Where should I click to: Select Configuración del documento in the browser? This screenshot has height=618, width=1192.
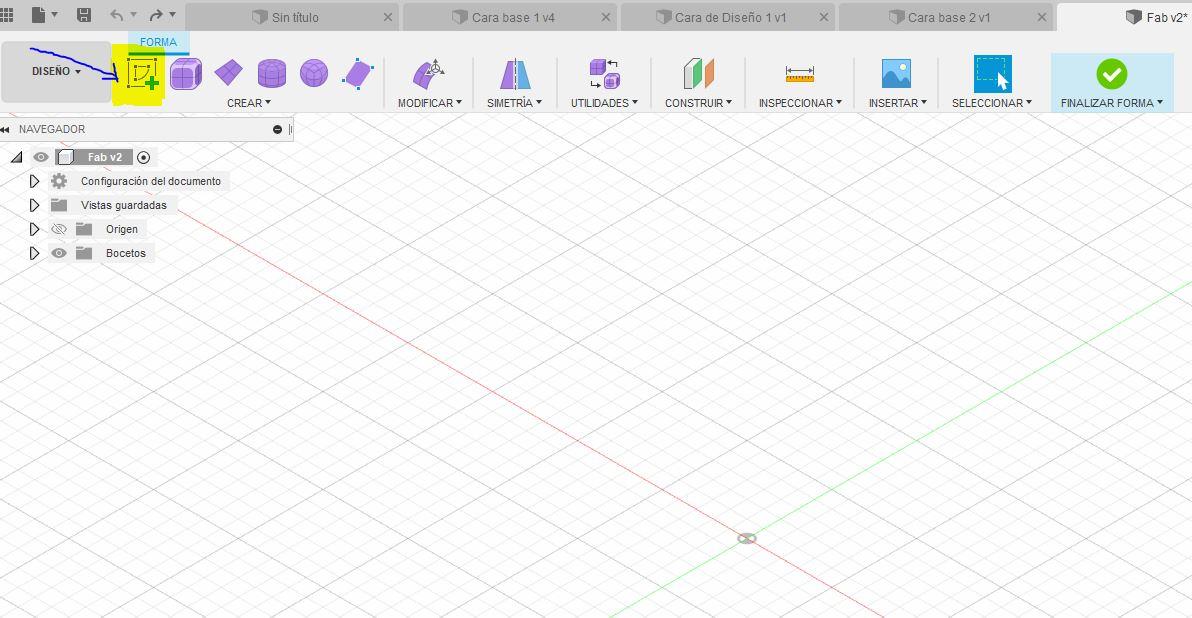click(151, 181)
